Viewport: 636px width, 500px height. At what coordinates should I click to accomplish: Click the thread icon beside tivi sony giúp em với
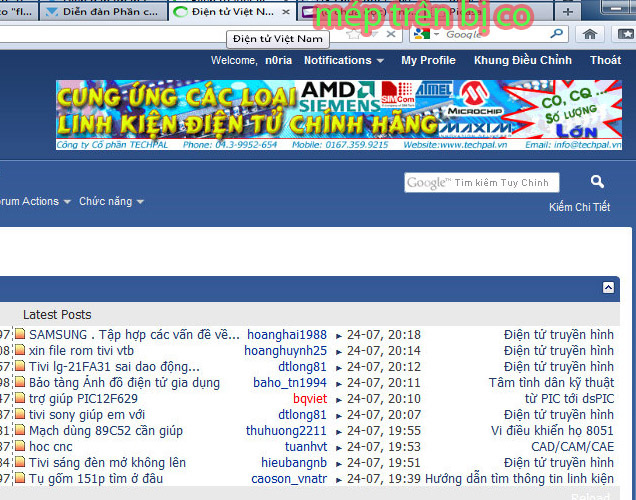(20, 414)
